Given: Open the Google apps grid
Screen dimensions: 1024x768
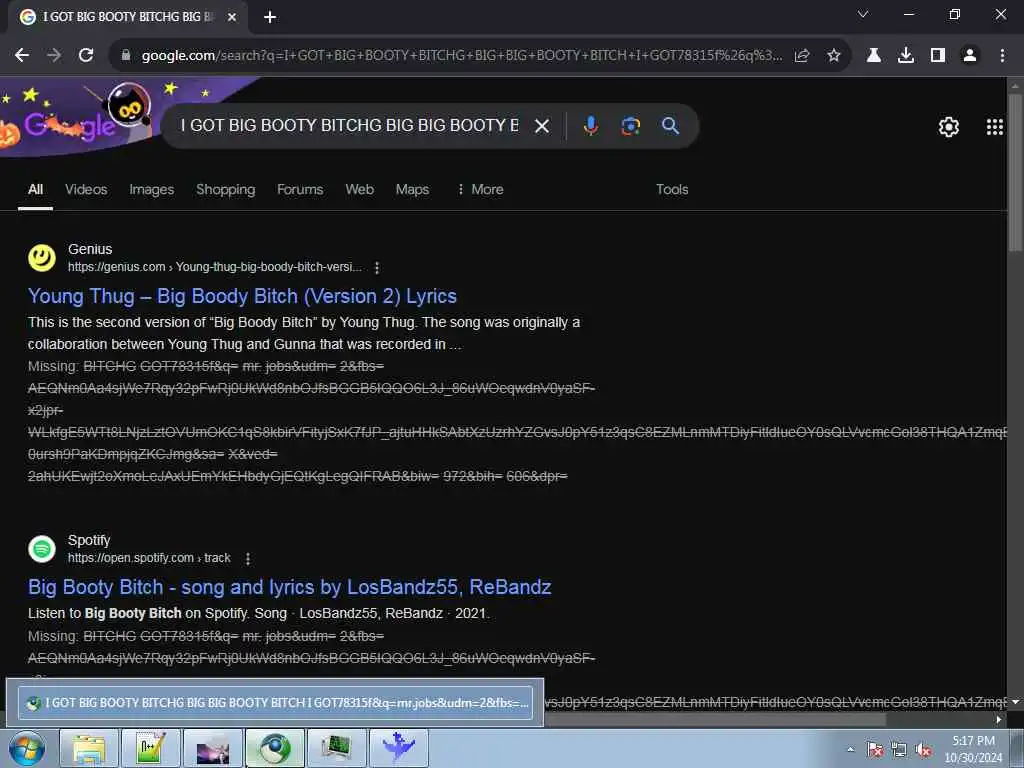Looking at the screenshot, I should pyautogui.click(x=994, y=127).
